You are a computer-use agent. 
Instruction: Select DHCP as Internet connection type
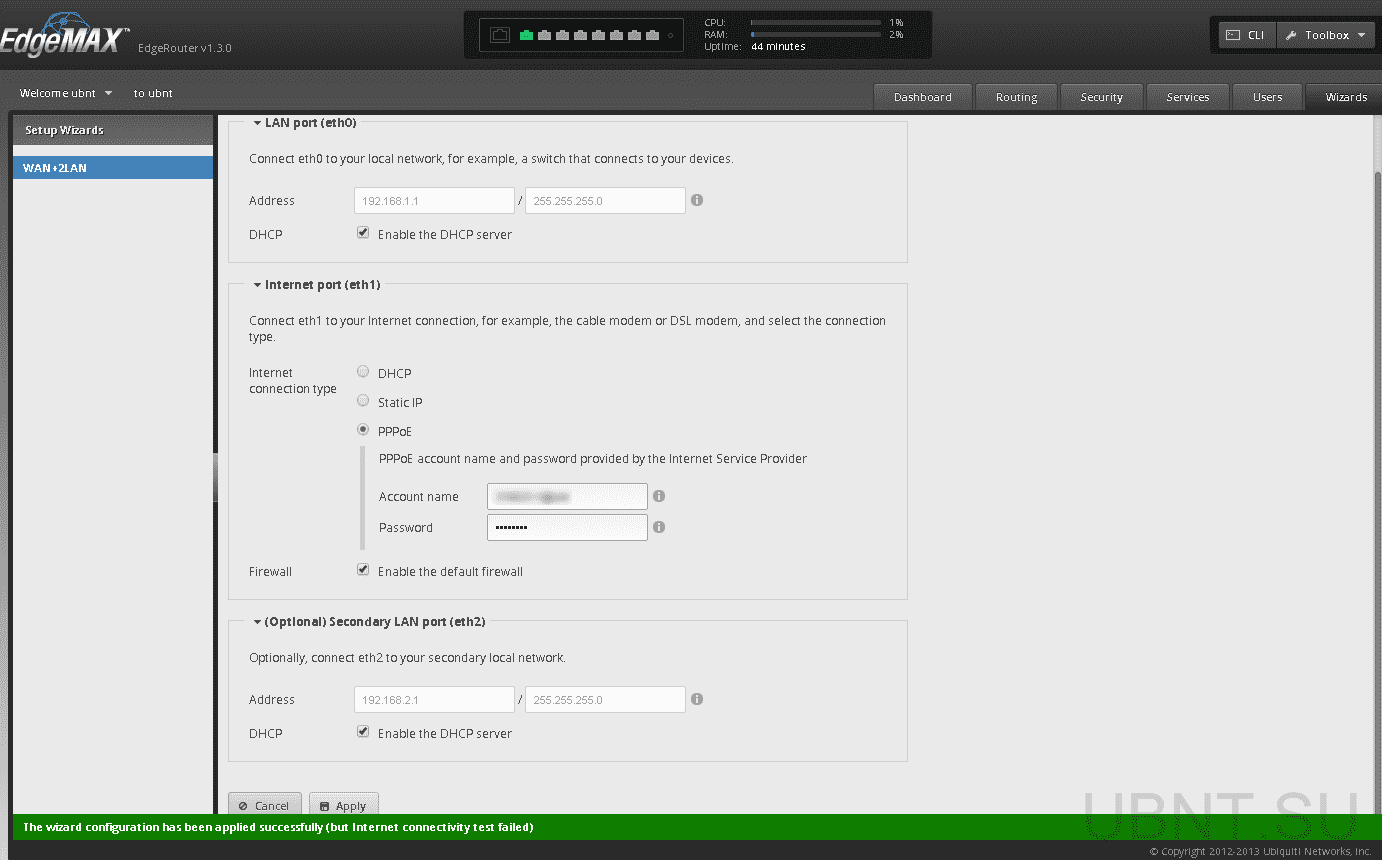(x=363, y=372)
